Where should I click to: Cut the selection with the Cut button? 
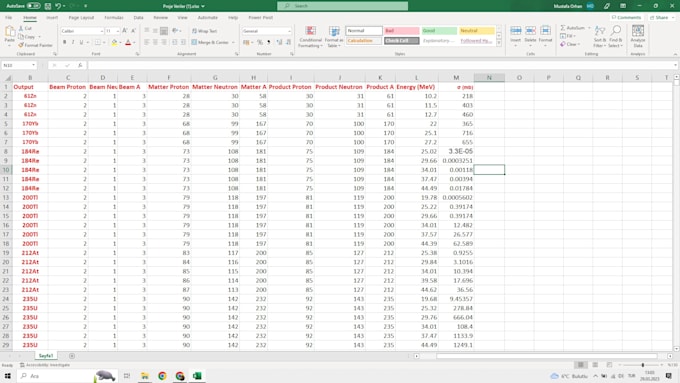[25, 28]
